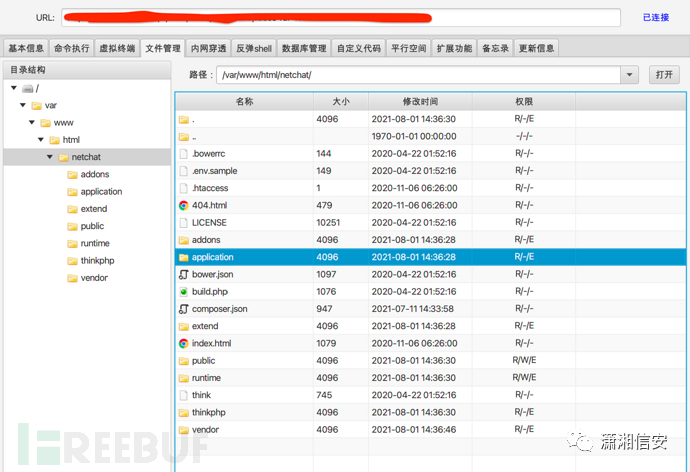
Task: Switch to the 虚拟终端 tab
Action: 117,48
